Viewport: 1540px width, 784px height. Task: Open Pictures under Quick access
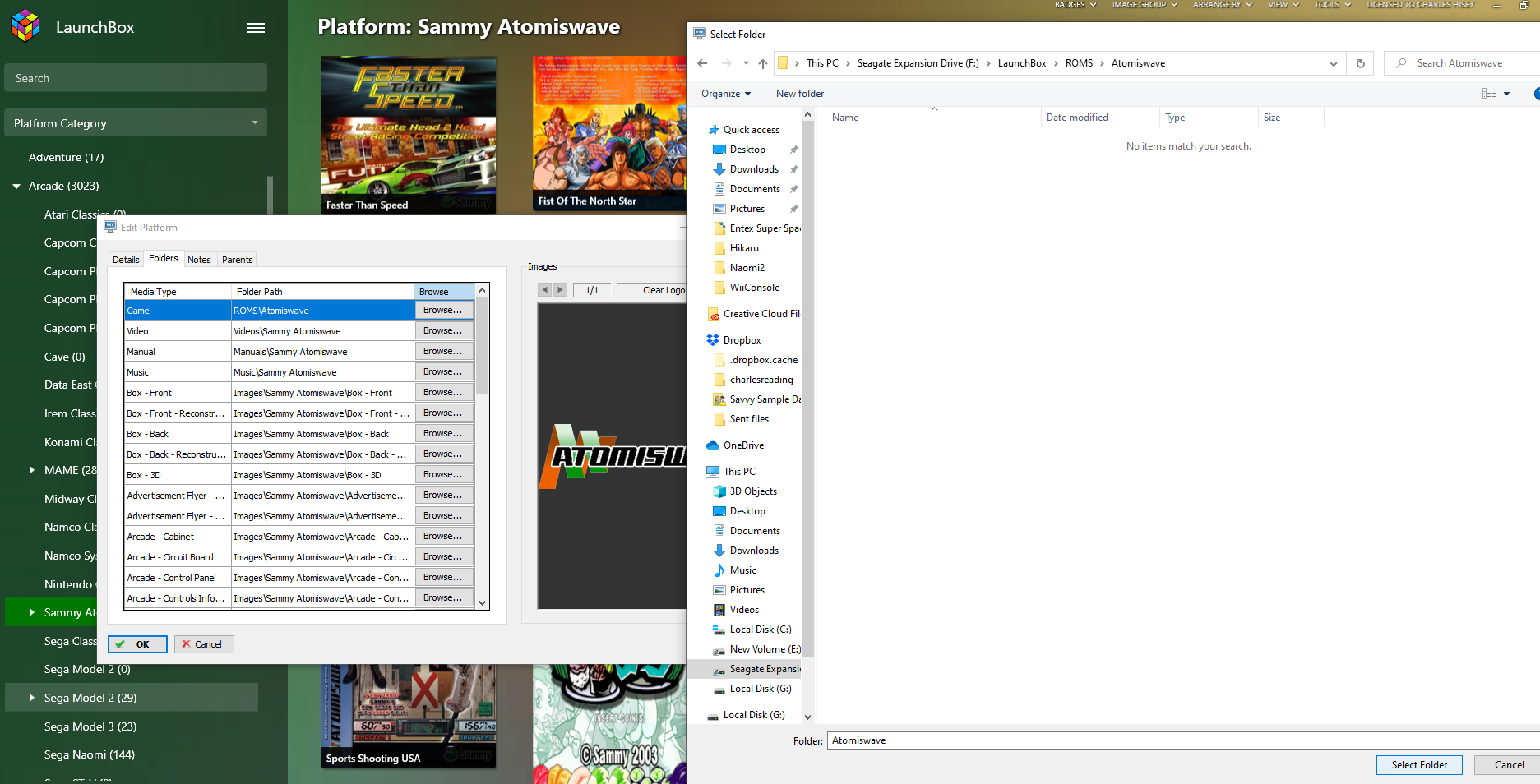click(x=747, y=209)
